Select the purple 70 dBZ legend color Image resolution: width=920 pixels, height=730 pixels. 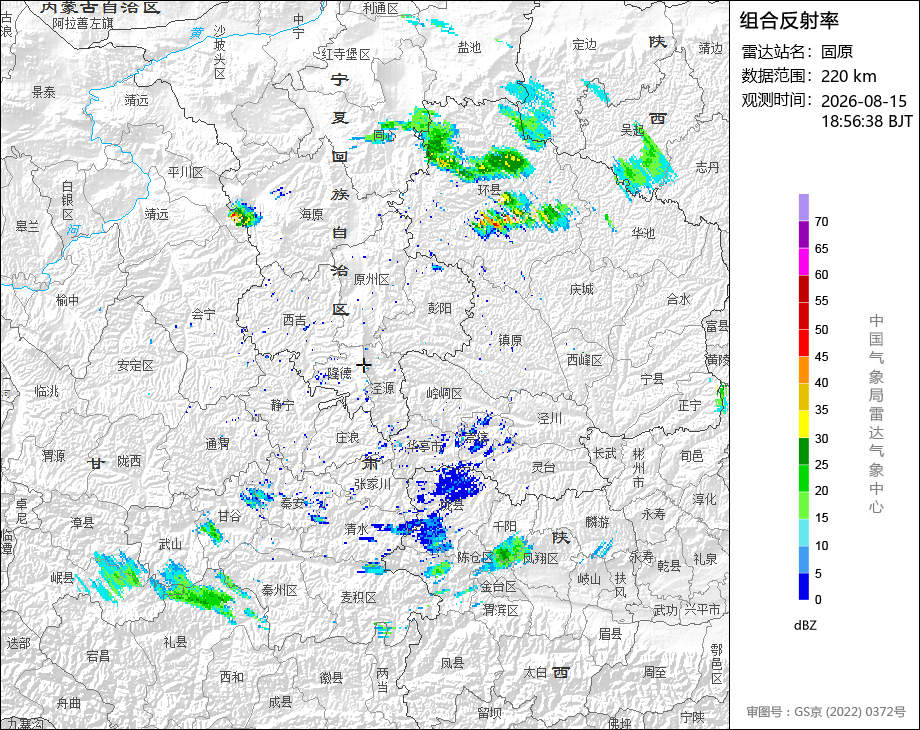point(804,207)
